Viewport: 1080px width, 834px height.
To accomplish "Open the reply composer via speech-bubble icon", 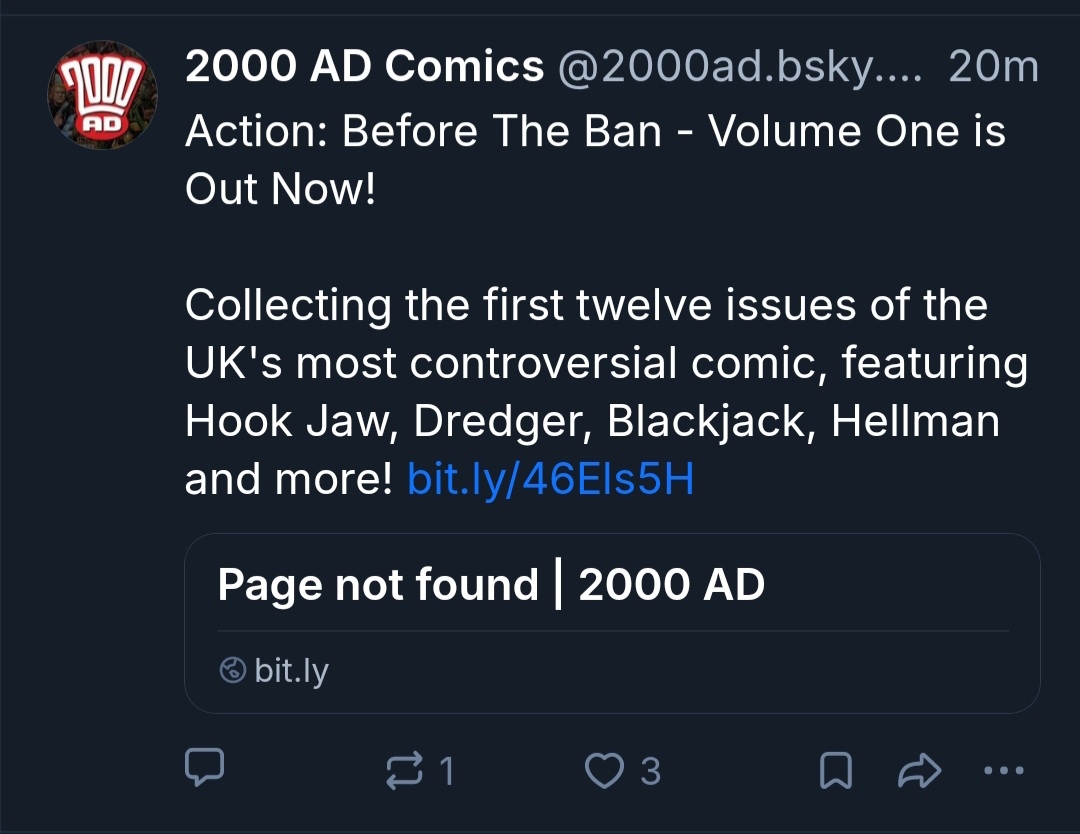I will 205,770.
